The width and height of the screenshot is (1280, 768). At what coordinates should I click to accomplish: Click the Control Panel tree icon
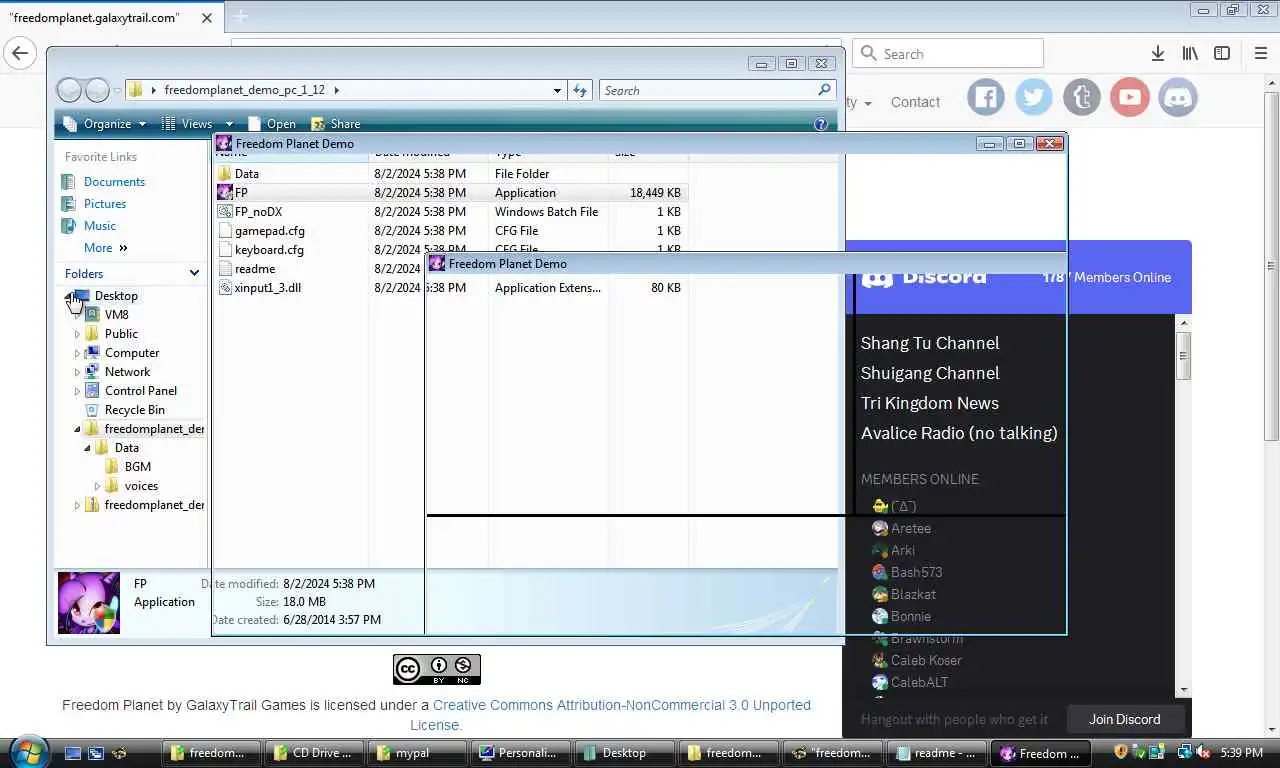click(x=93, y=391)
